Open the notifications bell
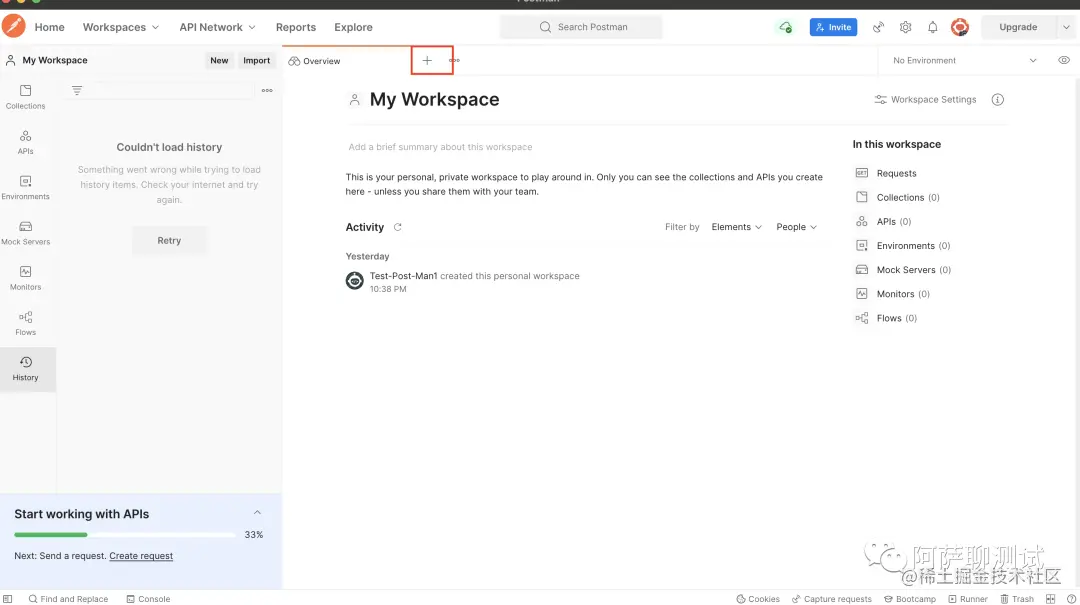 pos(932,27)
